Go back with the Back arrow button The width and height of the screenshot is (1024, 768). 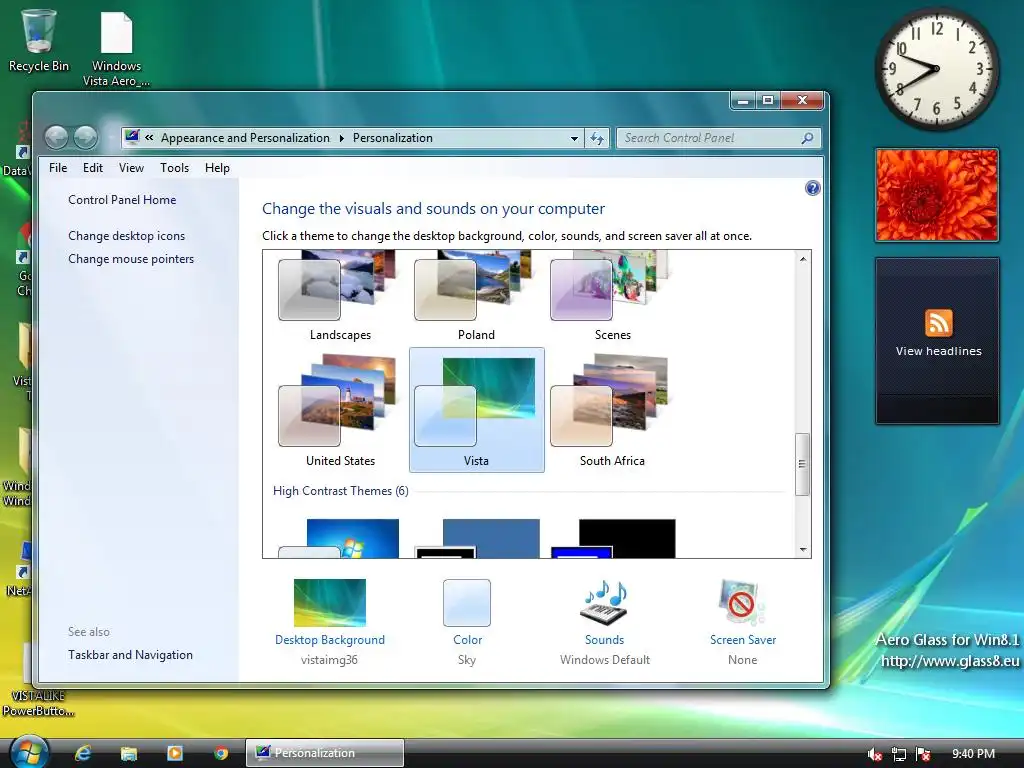57,138
